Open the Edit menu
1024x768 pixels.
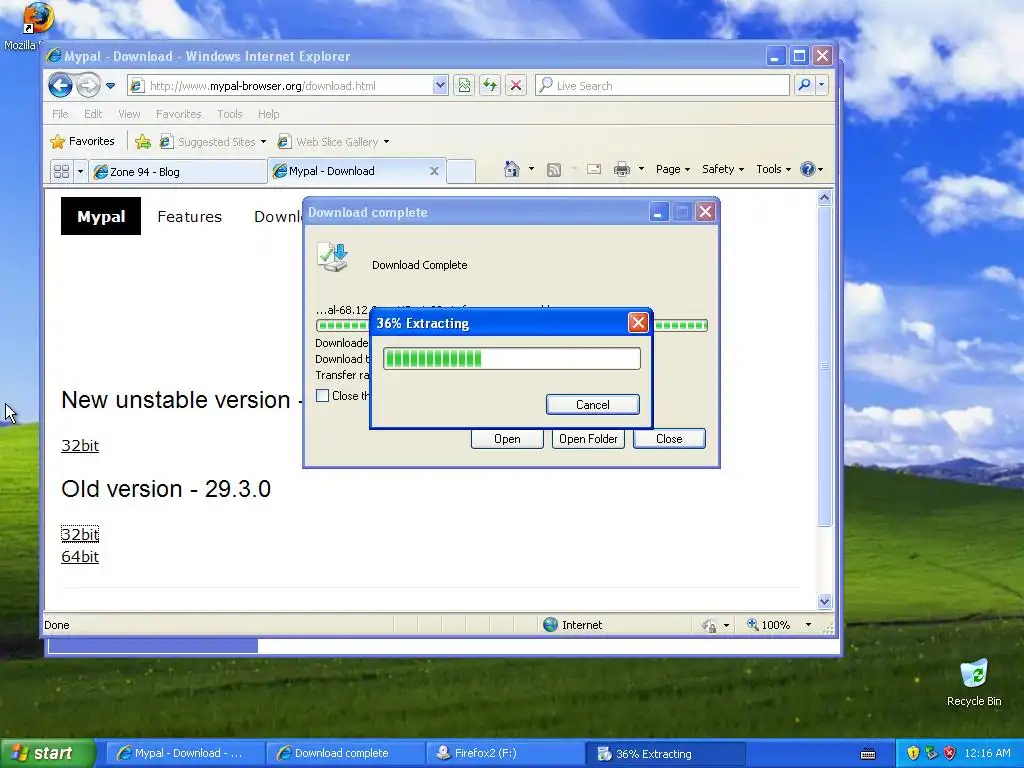pos(93,114)
